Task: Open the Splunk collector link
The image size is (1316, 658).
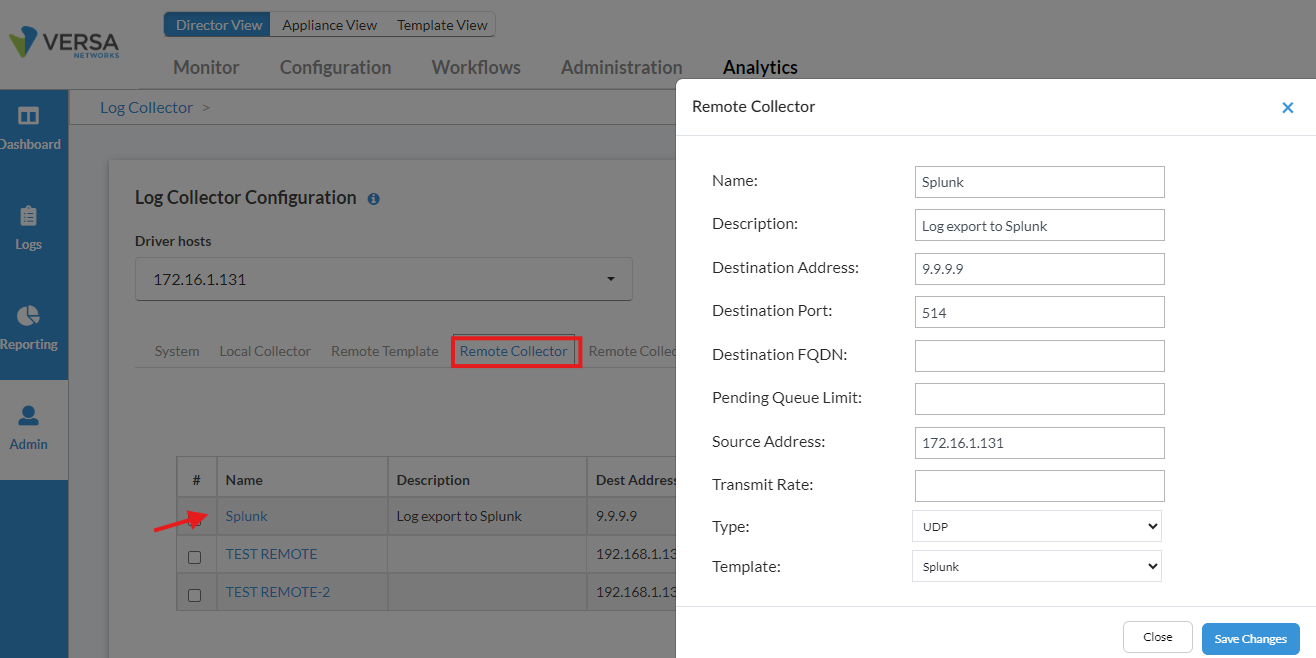Action: [247, 517]
